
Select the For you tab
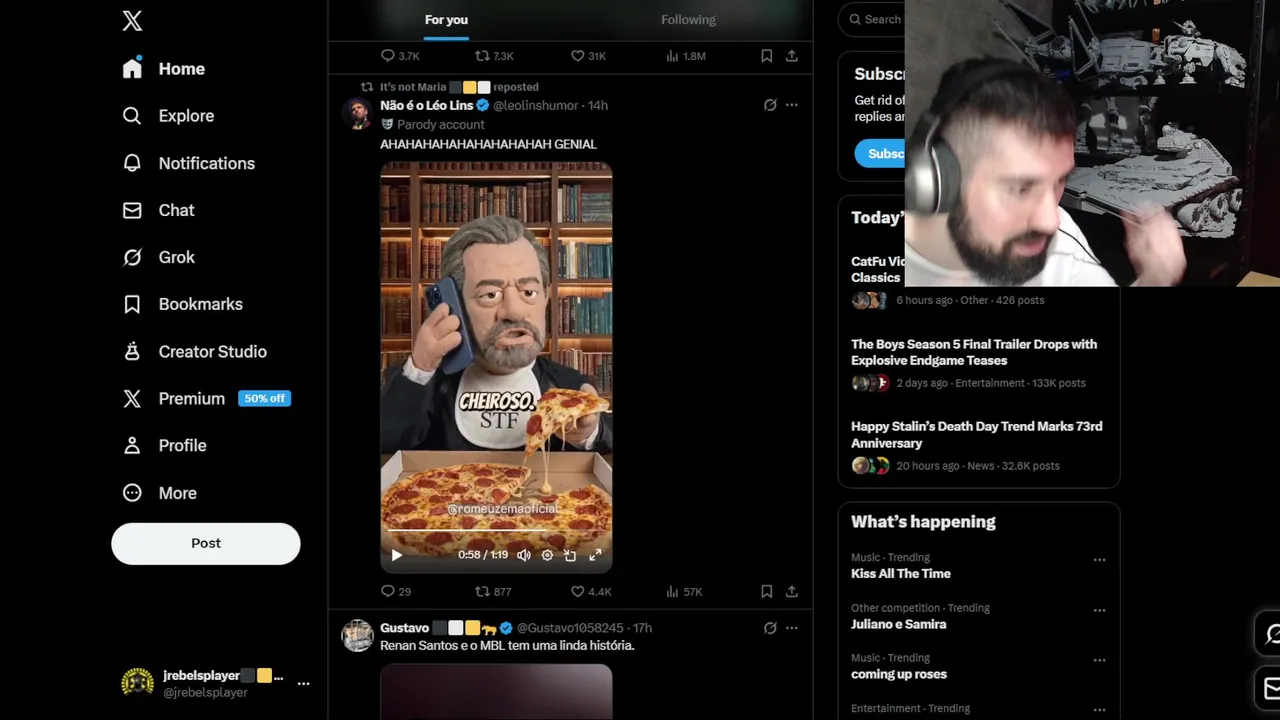[x=446, y=20]
